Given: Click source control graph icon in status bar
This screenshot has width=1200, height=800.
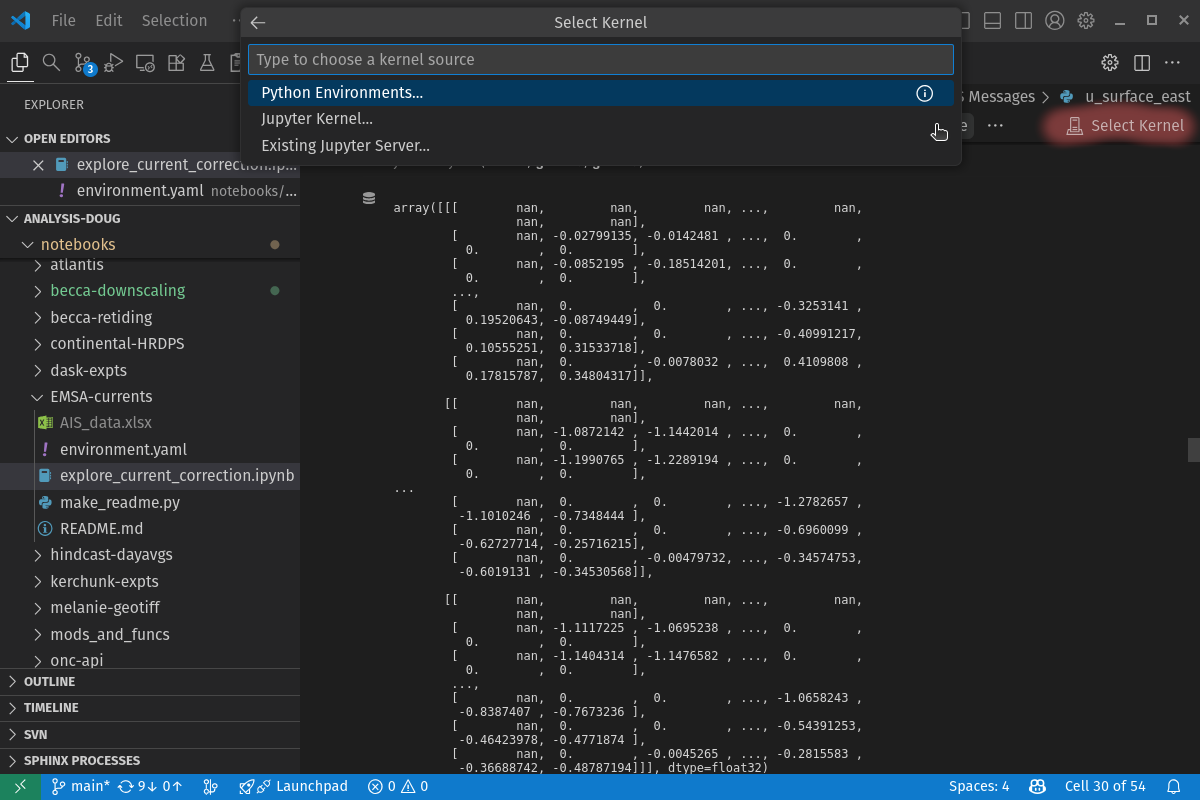Looking at the screenshot, I should point(210,786).
